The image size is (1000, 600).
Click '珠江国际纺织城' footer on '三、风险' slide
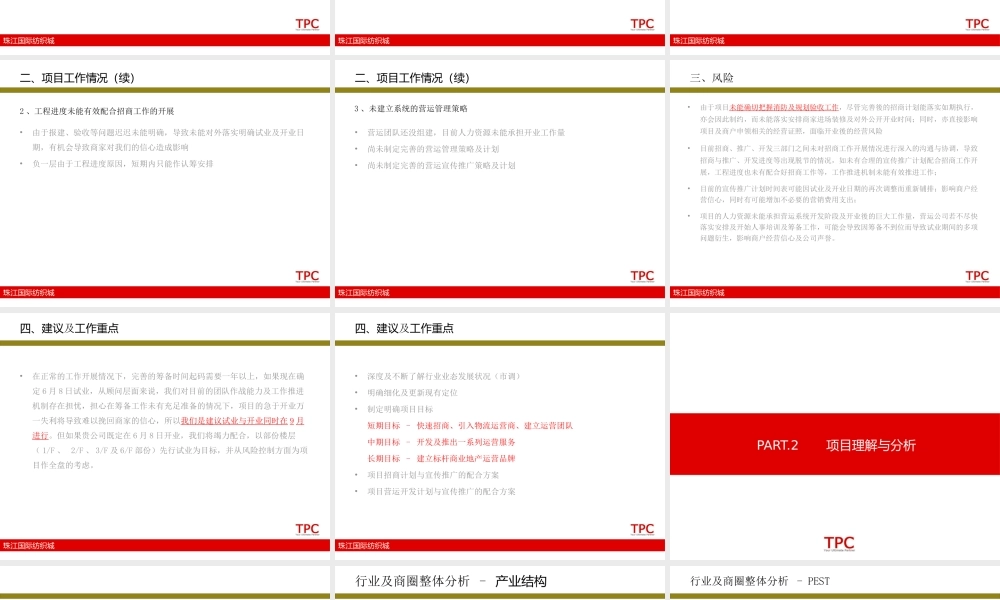click(x=698, y=293)
